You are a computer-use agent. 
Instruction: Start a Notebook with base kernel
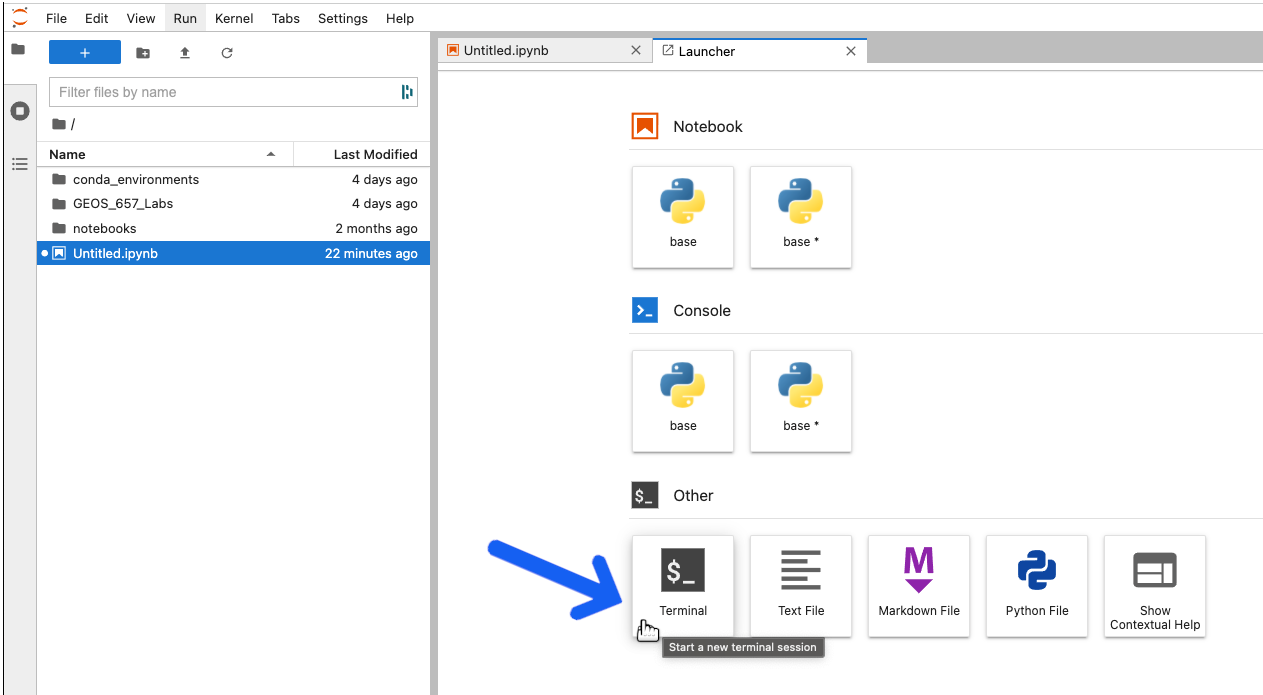click(683, 216)
